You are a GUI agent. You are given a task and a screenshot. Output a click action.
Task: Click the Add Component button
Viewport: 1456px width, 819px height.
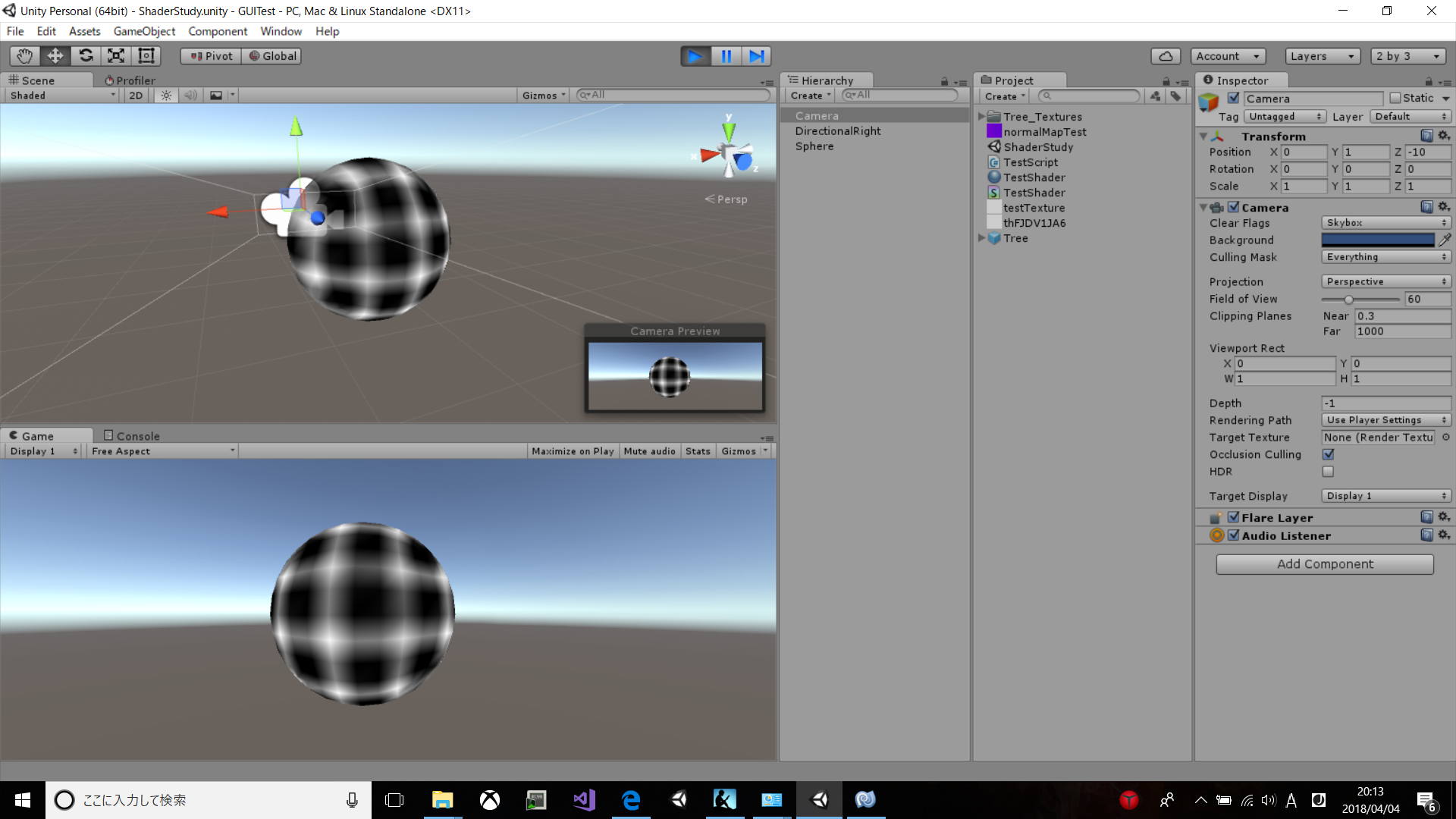coord(1325,564)
